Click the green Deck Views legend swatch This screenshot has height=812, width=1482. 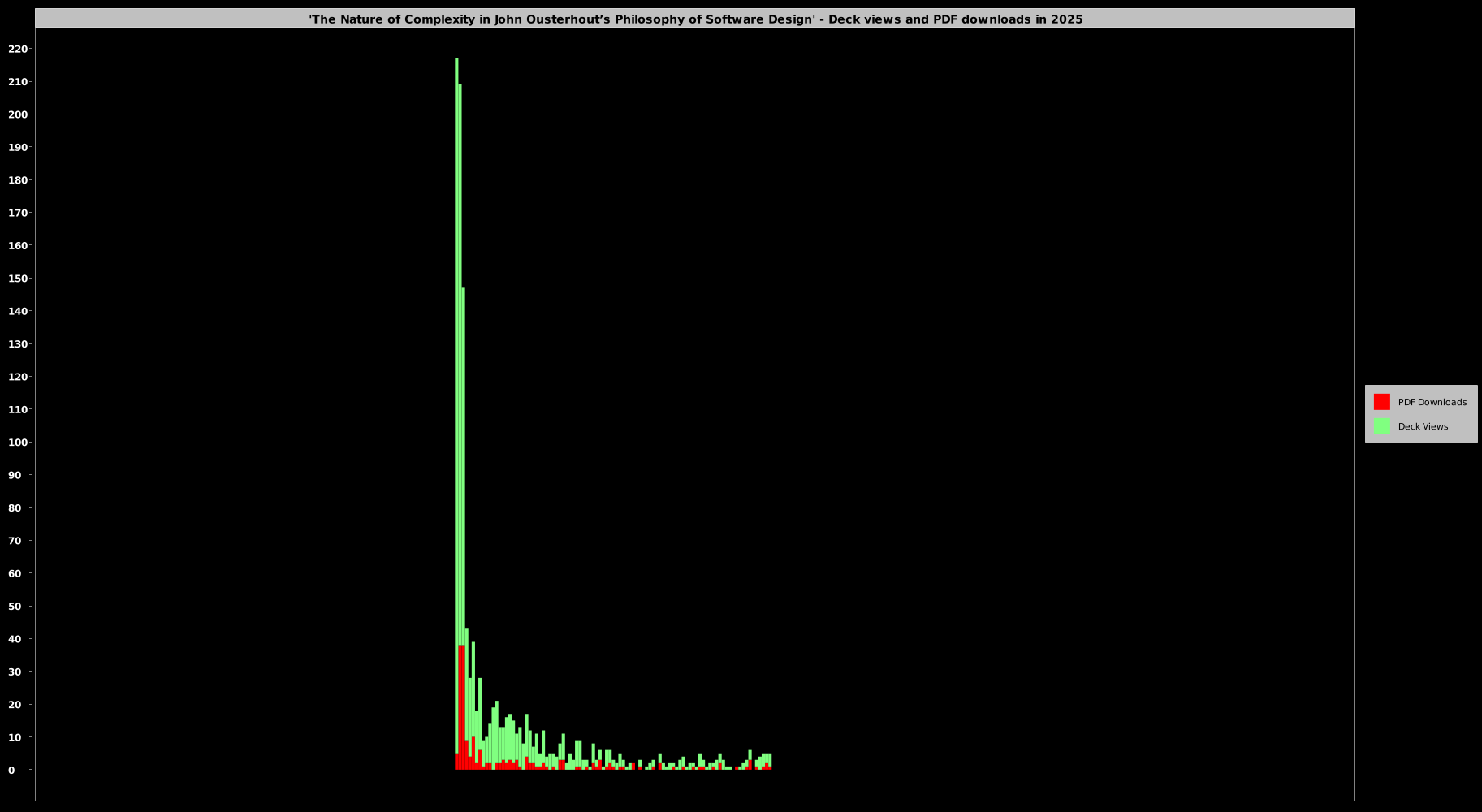1381,426
